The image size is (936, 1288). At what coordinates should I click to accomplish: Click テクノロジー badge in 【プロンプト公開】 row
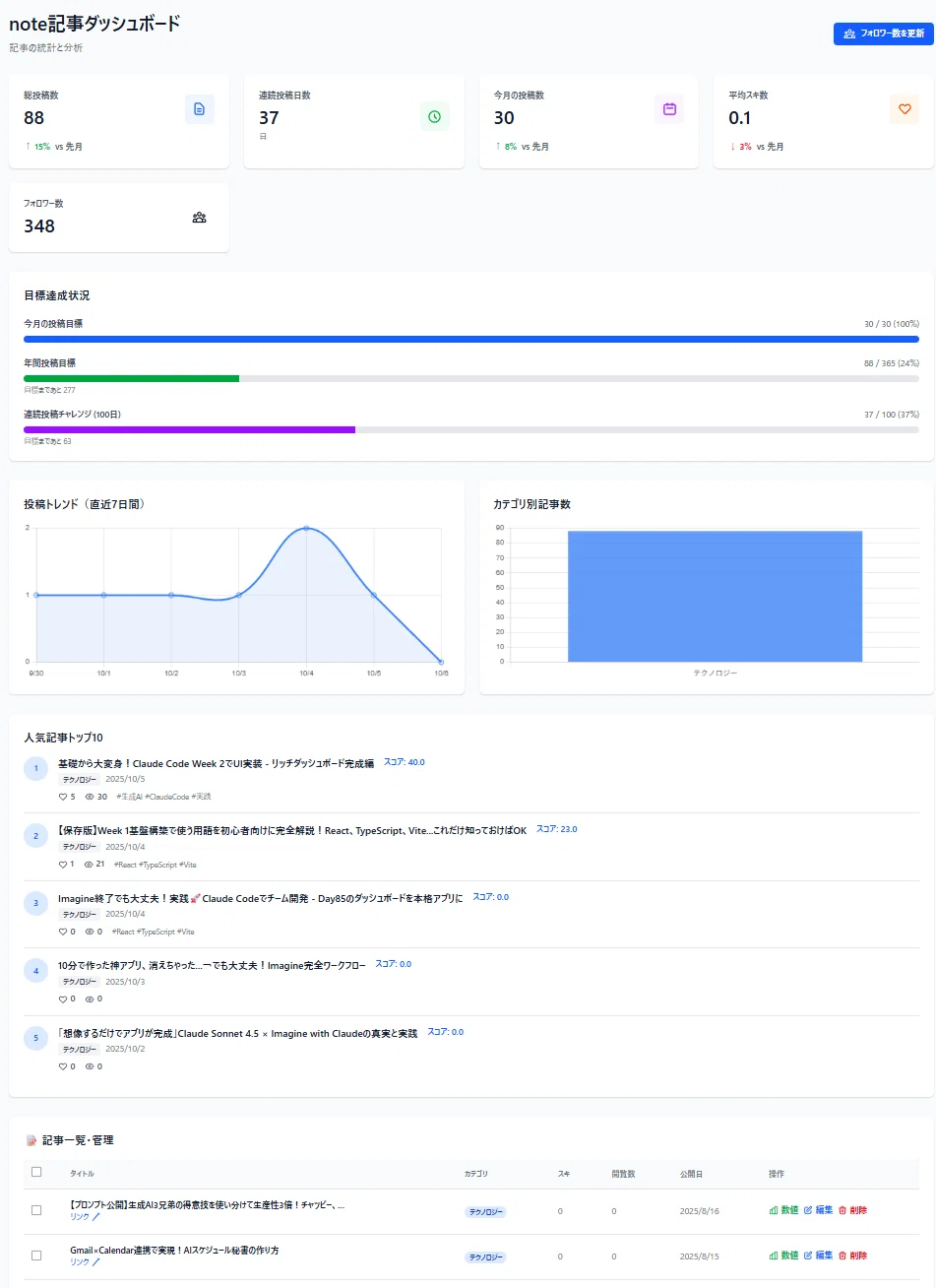[x=485, y=1211]
